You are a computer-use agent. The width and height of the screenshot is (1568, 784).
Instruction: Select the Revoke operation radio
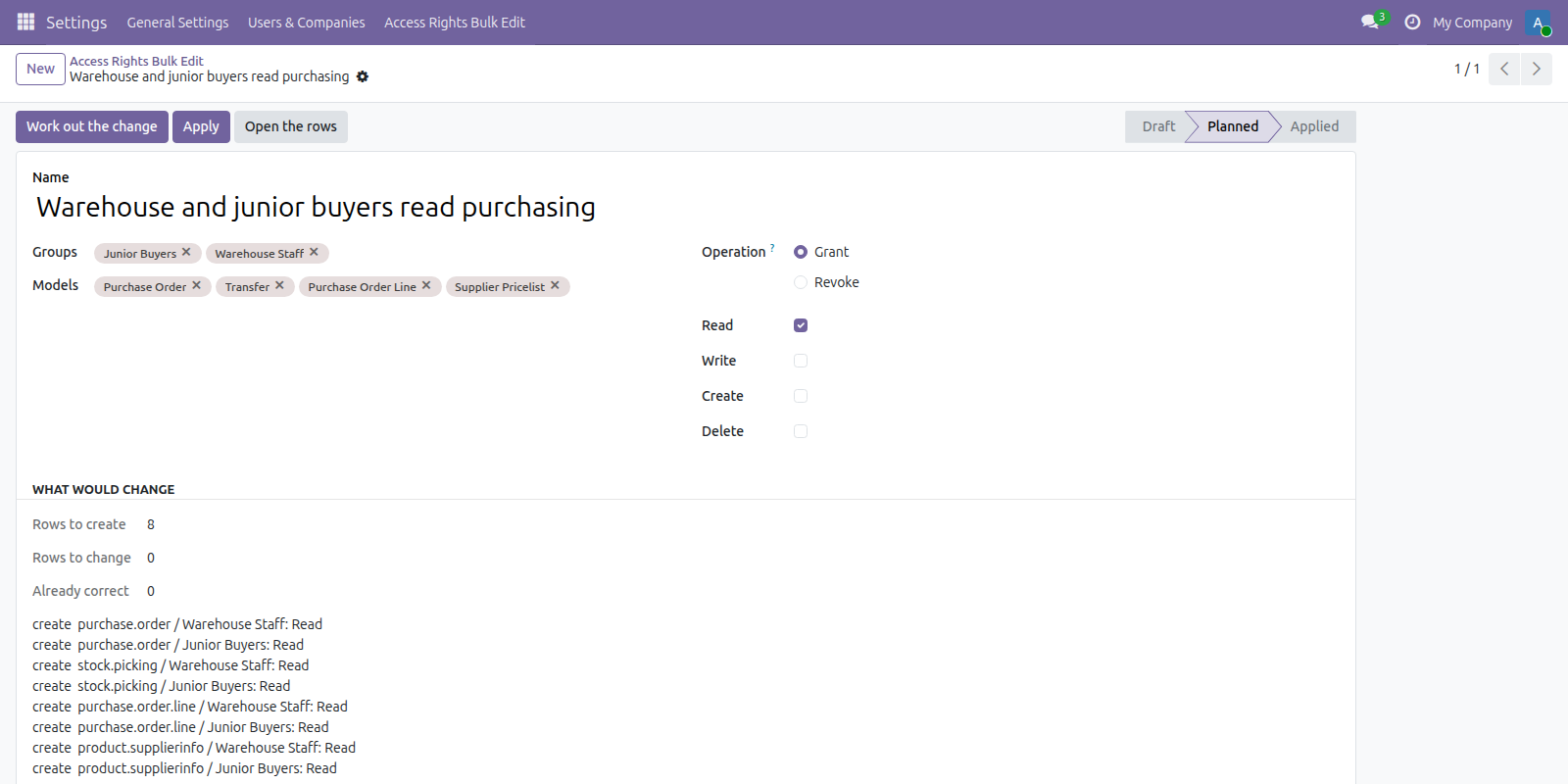(x=801, y=282)
